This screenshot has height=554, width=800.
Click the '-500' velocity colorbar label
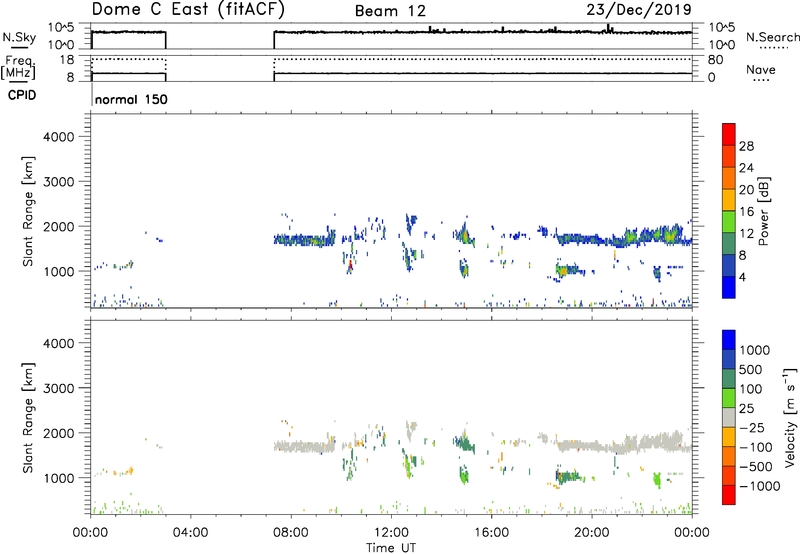(756, 467)
